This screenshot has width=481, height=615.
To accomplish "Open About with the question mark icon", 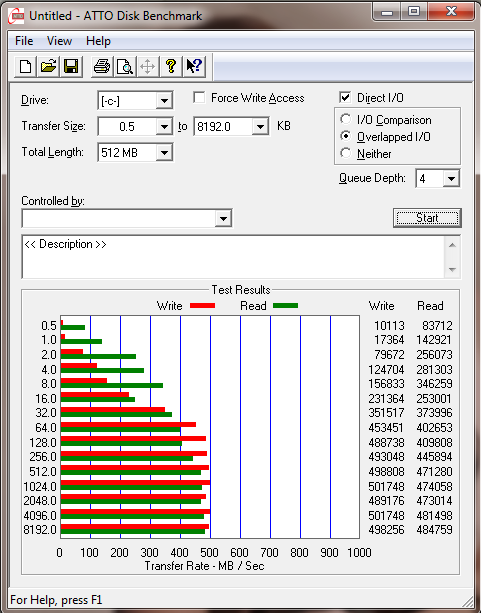I will click(171, 66).
